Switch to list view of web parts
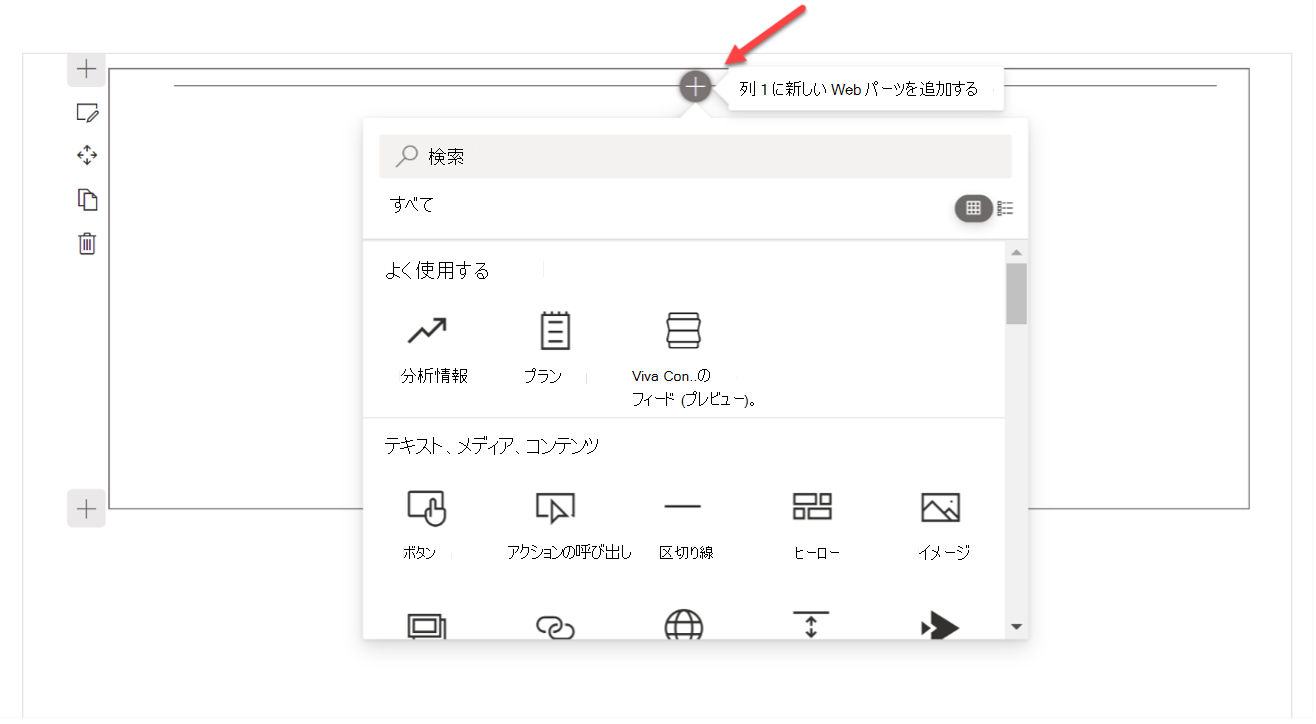This screenshot has width=1316, height=724. click(x=1005, y=208)
